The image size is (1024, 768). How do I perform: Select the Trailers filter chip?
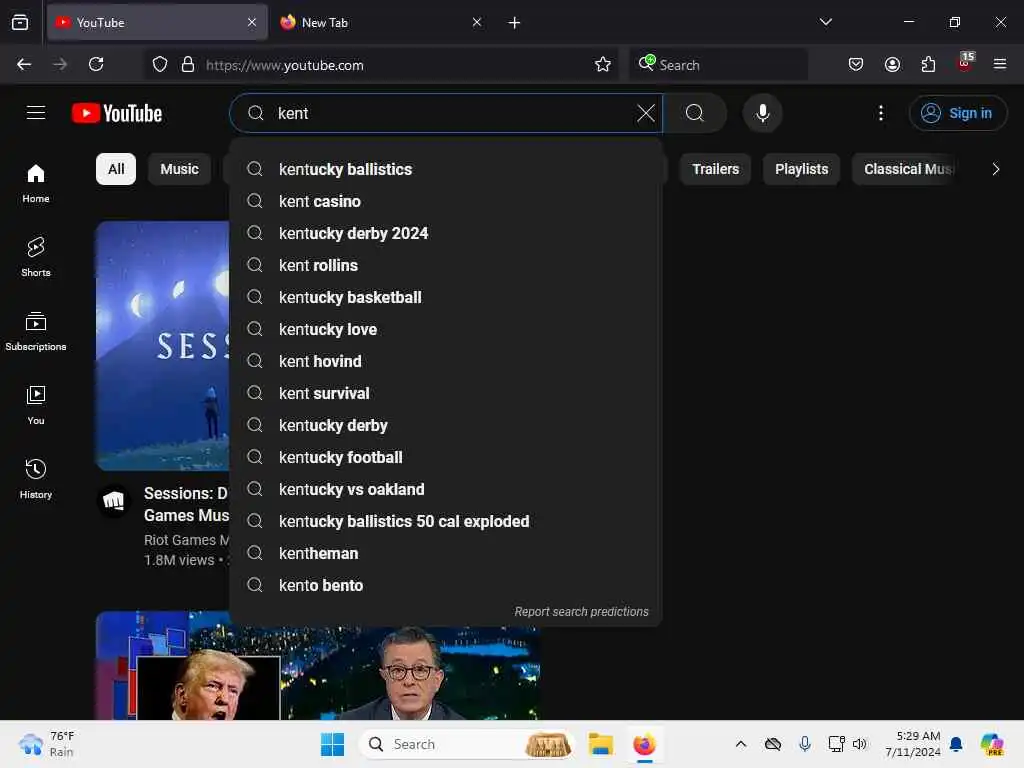point(715,169)
